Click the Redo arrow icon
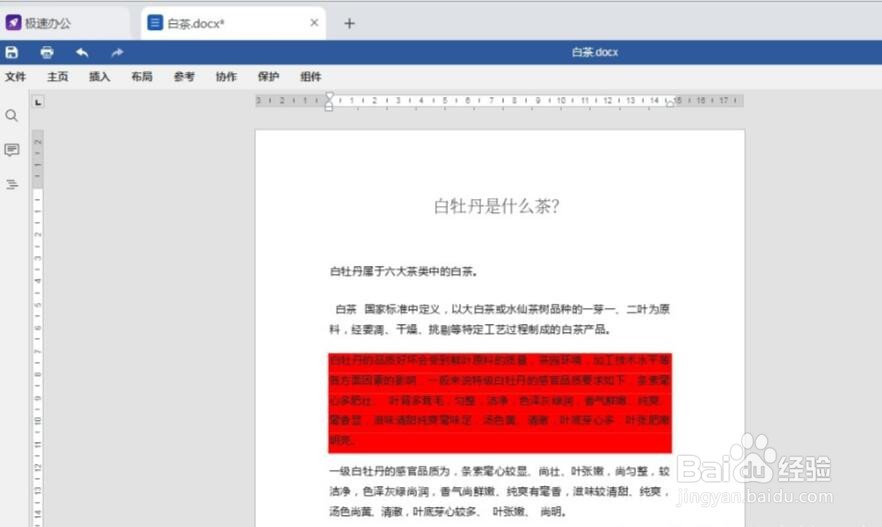 coord(117,52)
